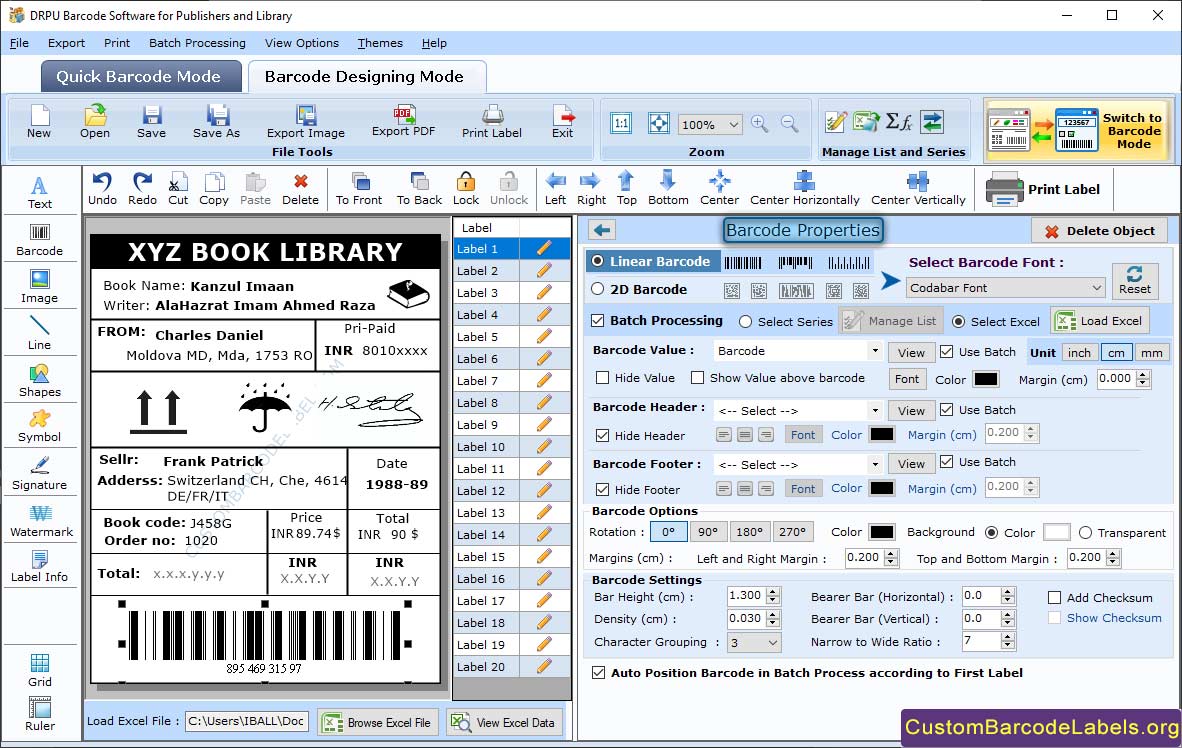Image resolution: width=1182 pixels, height=748 pixels.
Task: Select Transparent background radio button
Action: 1086,532
